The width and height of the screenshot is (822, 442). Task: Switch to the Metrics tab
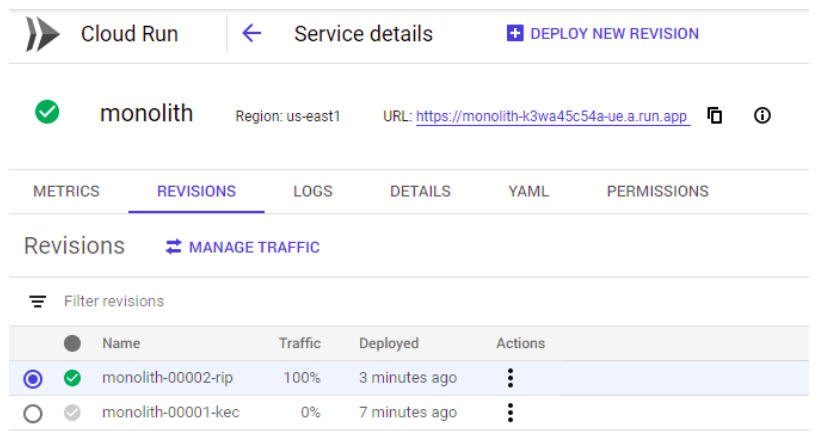(x=67, y=191)
